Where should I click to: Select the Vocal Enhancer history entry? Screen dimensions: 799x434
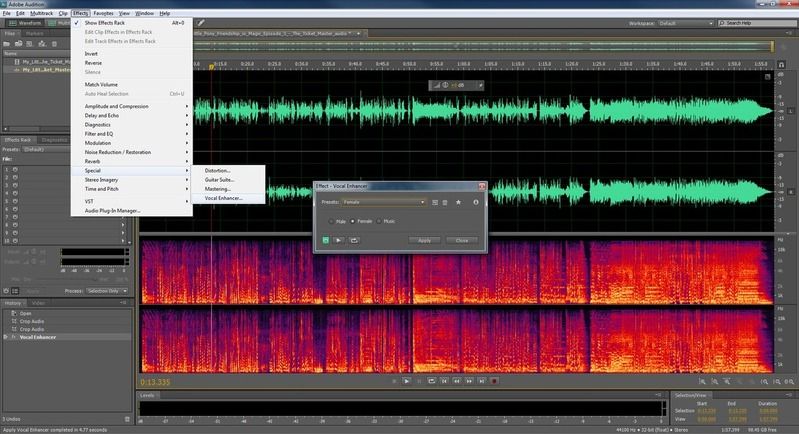[37, 337]
